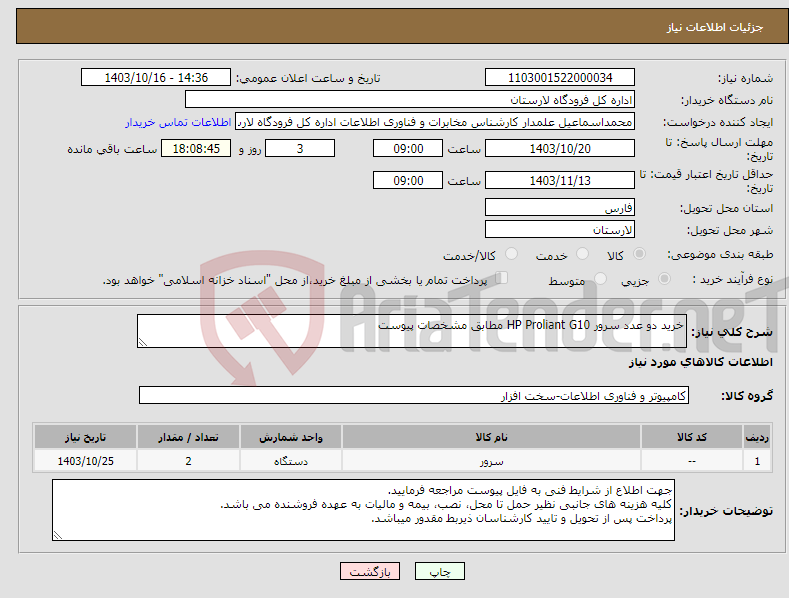Click the resize handle of description box
This screenshot has width=789, height=598.
pos(143,342)
